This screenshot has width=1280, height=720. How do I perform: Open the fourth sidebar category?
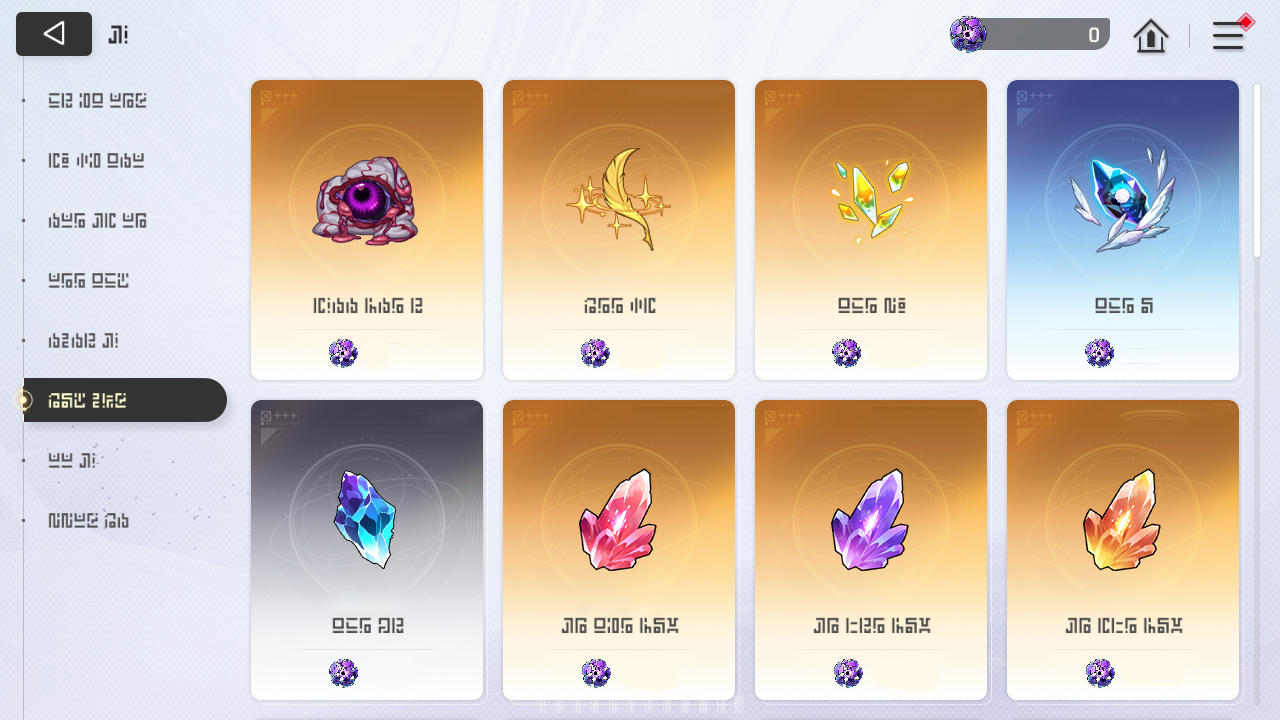89,280
